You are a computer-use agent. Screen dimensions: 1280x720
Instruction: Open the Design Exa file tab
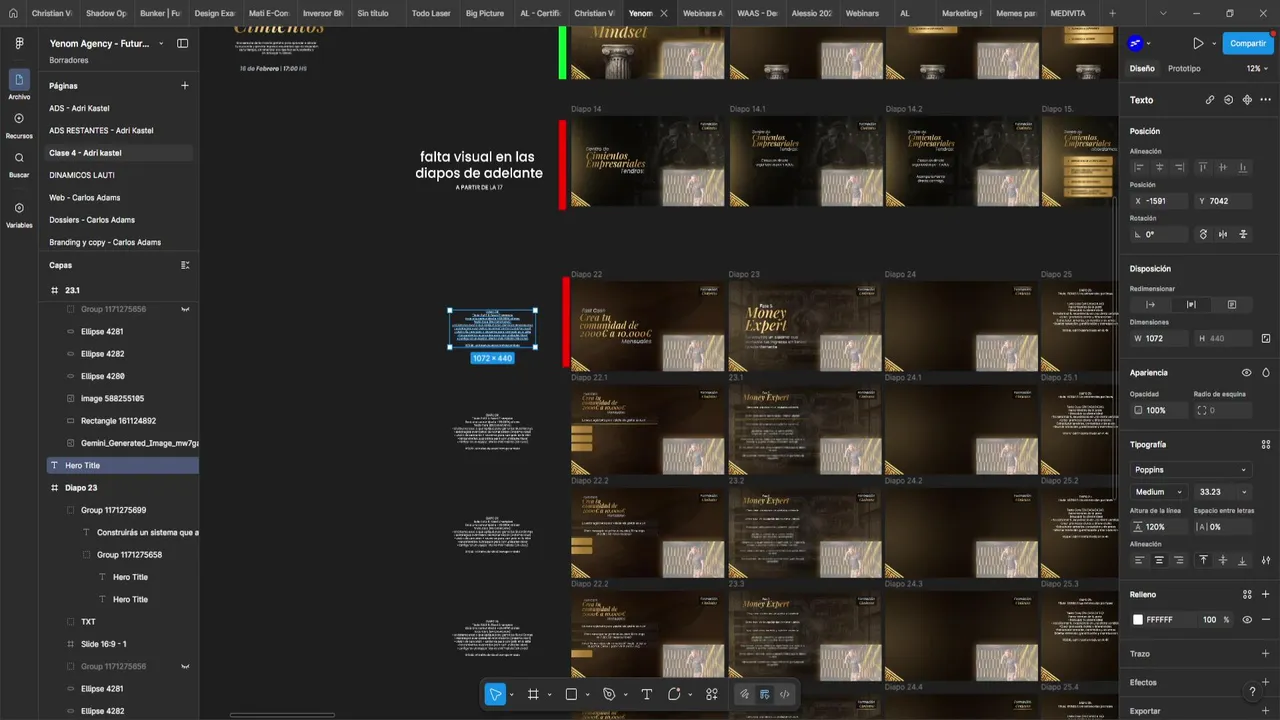click(x=214, y=13)
